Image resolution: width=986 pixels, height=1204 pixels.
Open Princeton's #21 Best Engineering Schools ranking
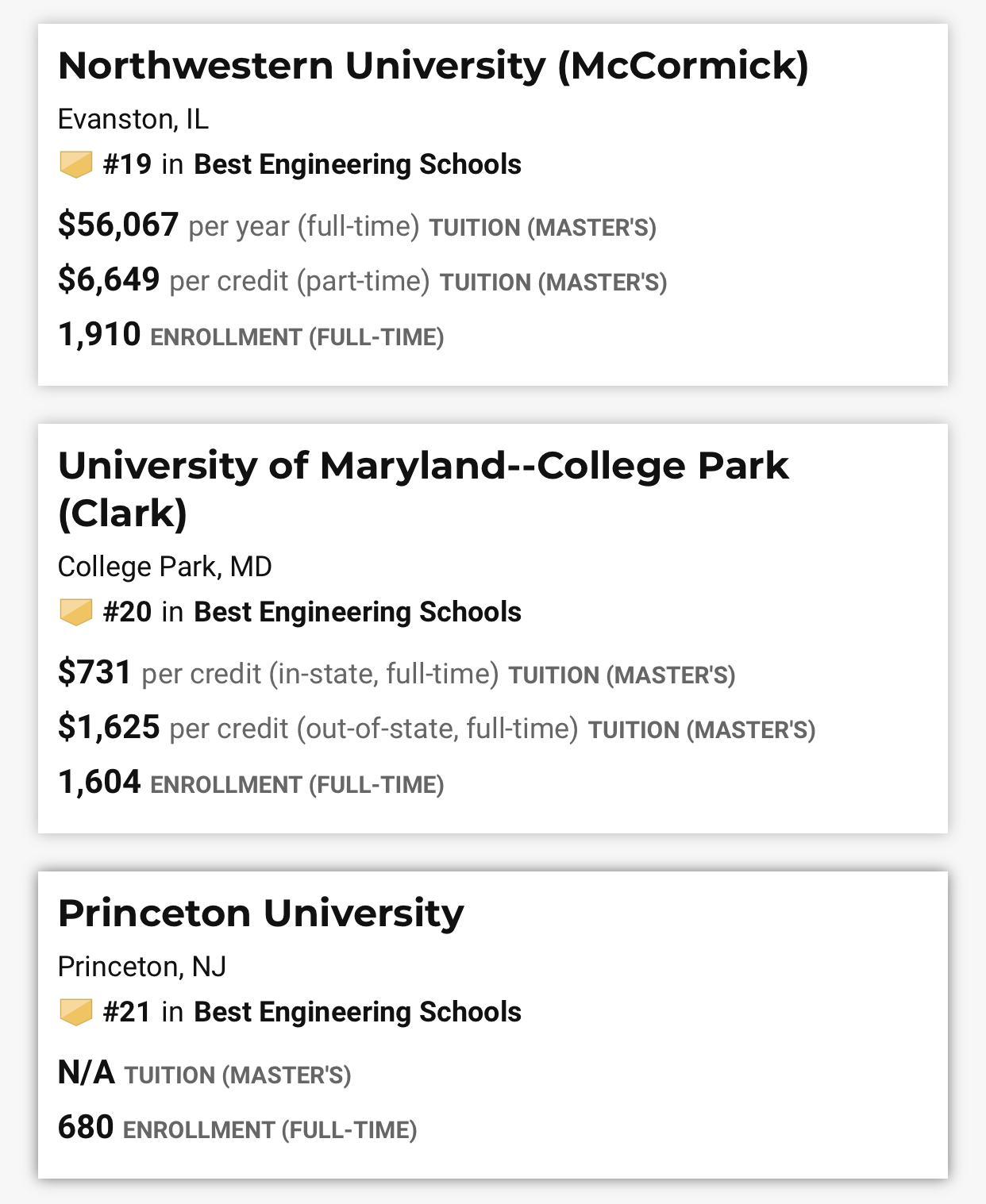pos(312,1012)
